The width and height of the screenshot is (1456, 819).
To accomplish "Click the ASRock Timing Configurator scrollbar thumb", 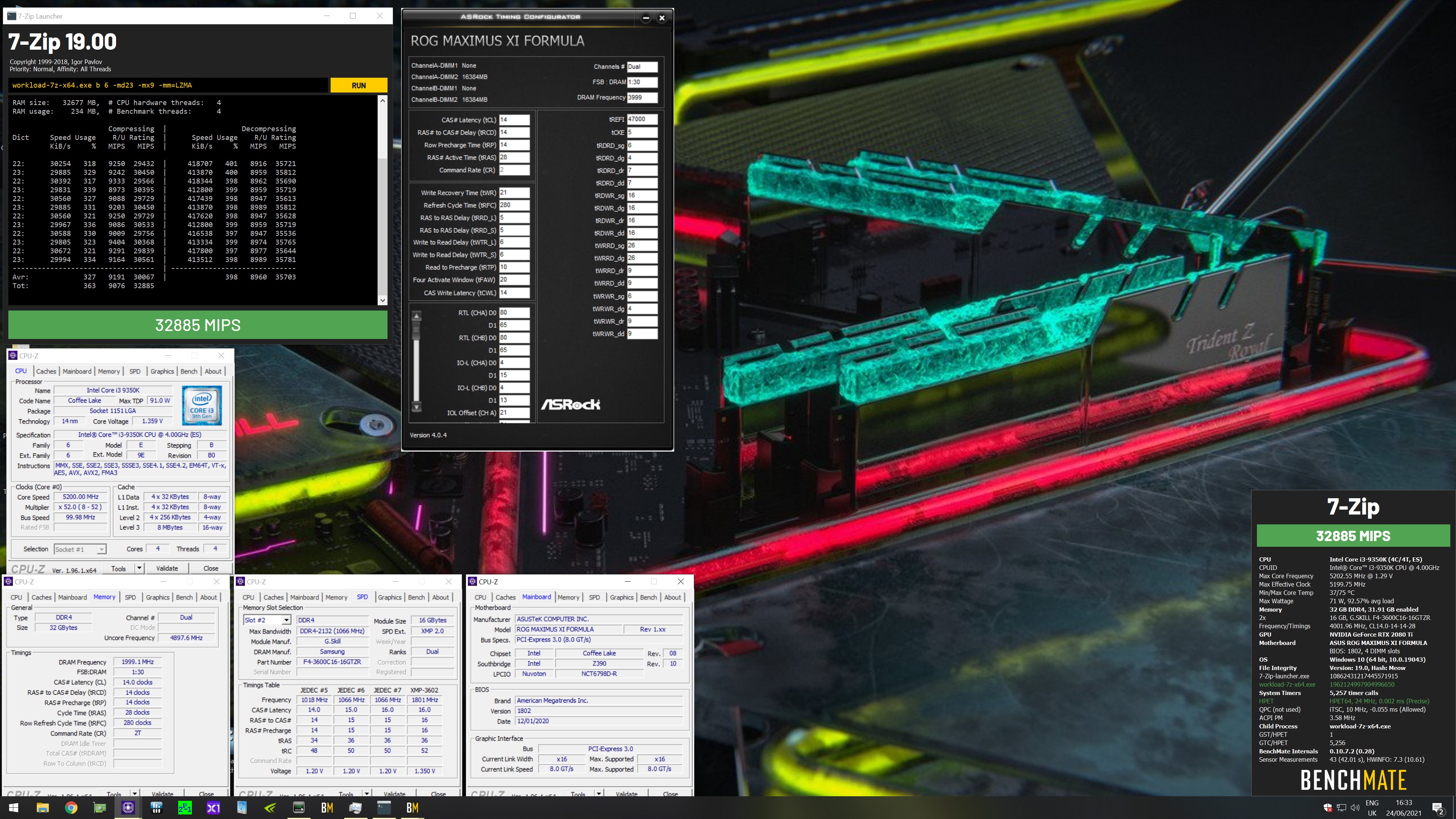I will [x=417, y=331].
